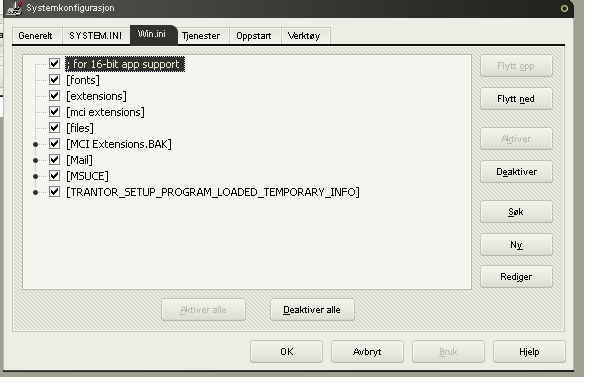
Task: Open help with the Hjelp button
Action: pyautogui.click(x=529, y=352)
